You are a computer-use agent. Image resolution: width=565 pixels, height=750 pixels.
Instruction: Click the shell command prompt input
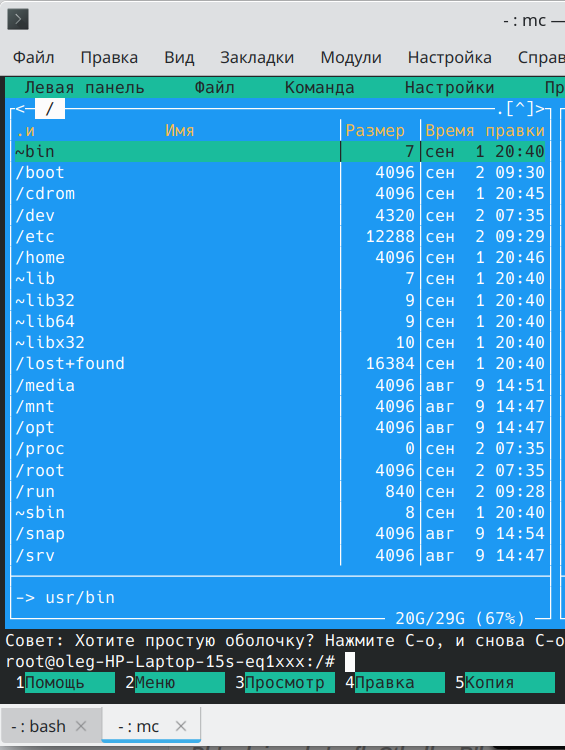click(x=350, y=662)
